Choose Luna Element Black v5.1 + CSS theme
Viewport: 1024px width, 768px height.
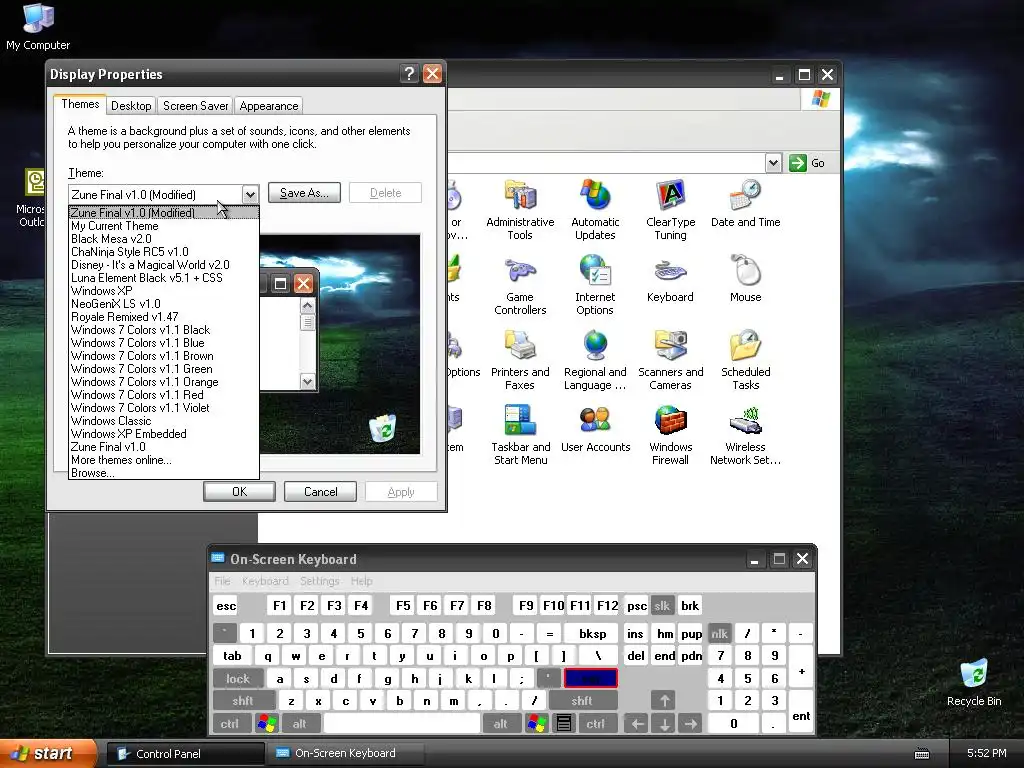(x=164, y=278)
